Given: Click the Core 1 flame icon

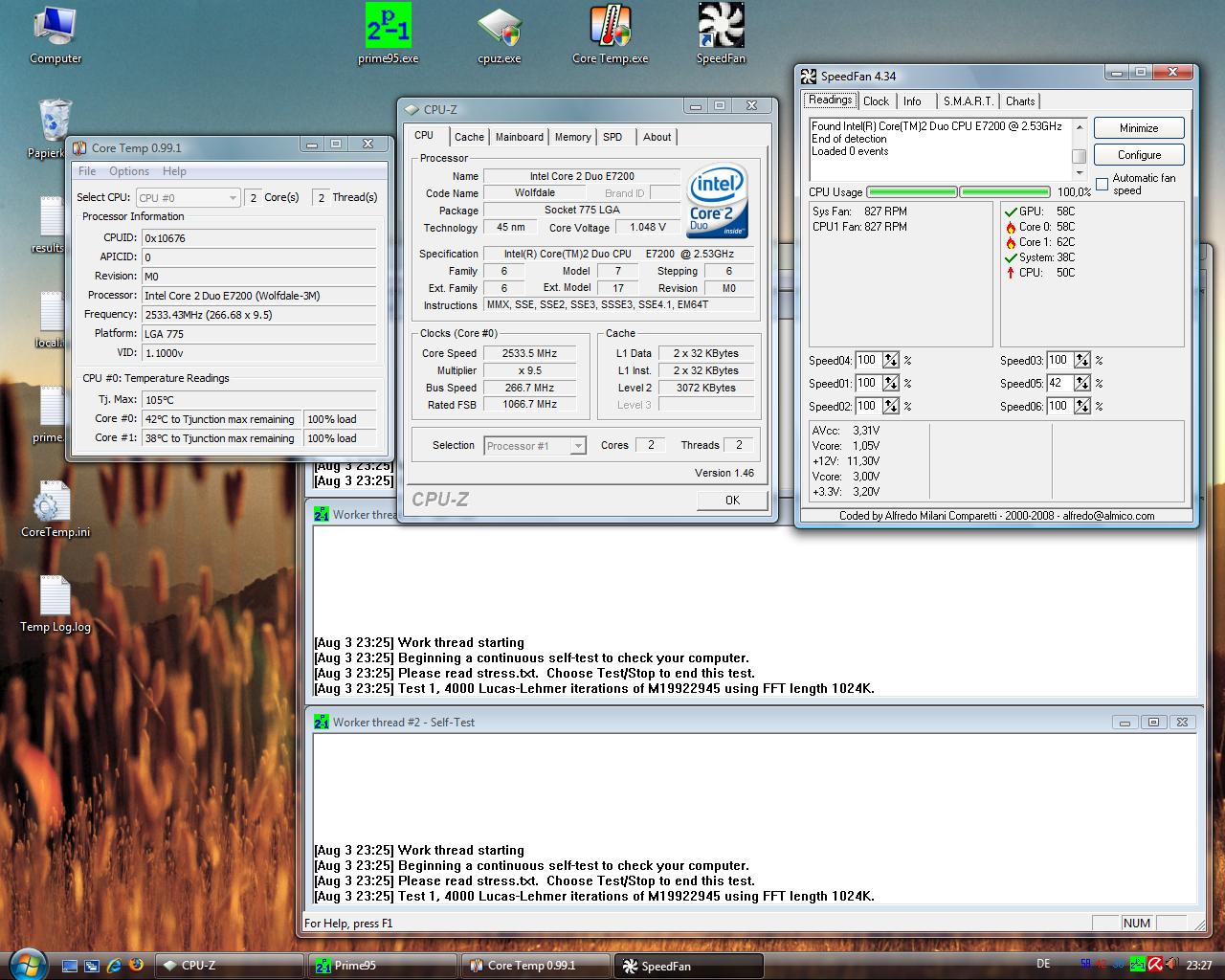Looking at the screenshot, I should pos(1011,242).
